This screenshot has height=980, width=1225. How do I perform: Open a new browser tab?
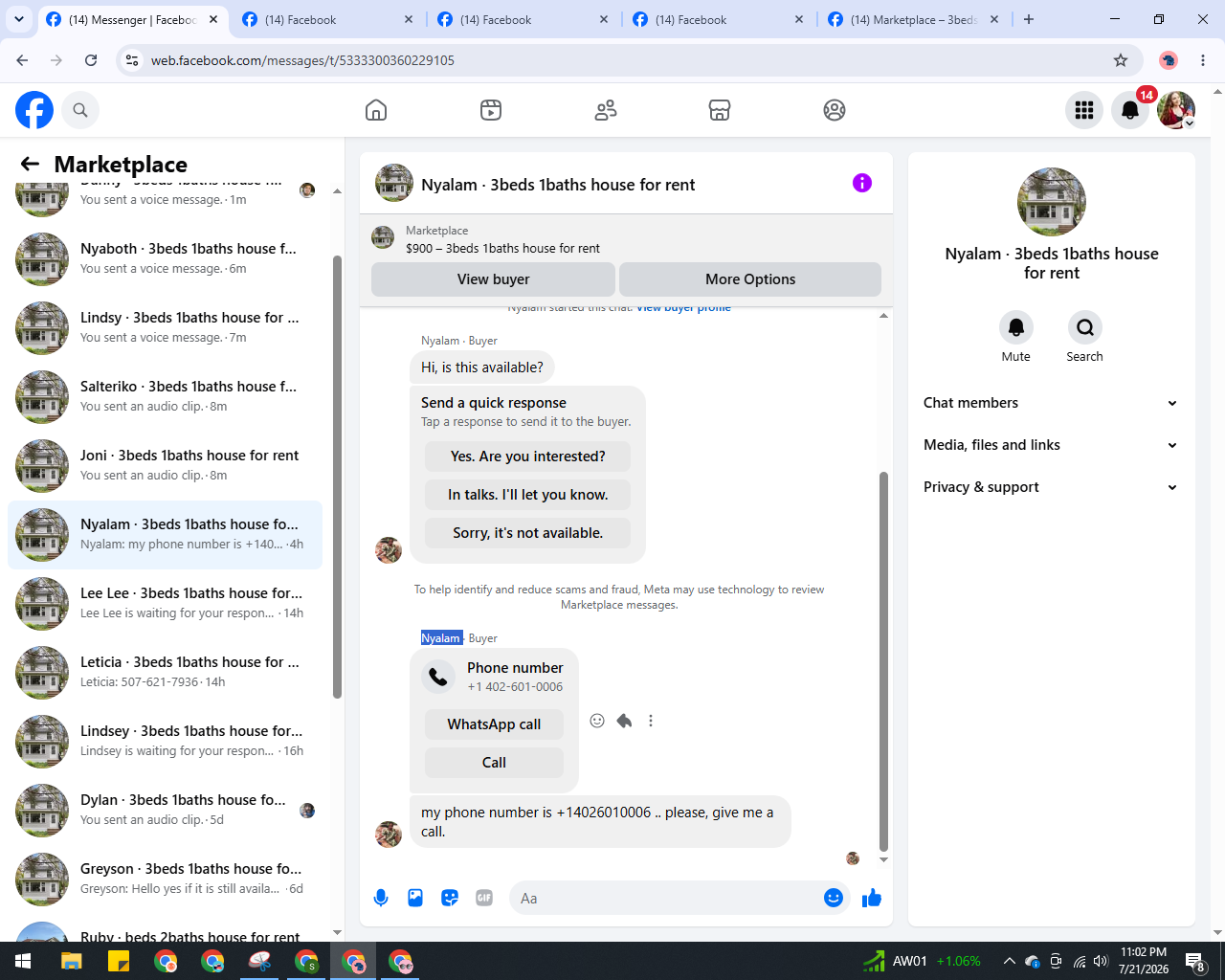tap(1029, 19)
